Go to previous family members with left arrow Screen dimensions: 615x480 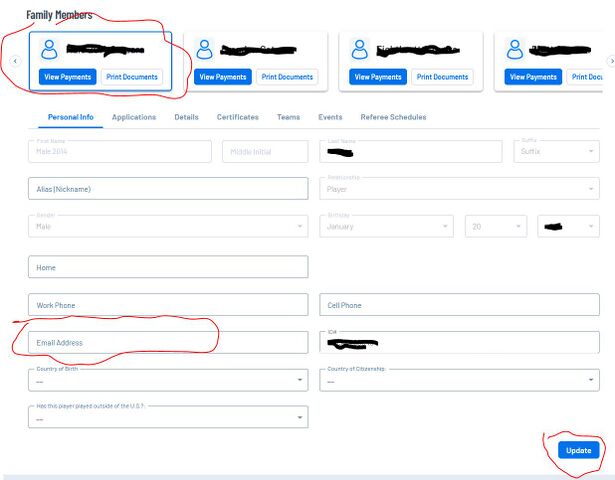15,61
